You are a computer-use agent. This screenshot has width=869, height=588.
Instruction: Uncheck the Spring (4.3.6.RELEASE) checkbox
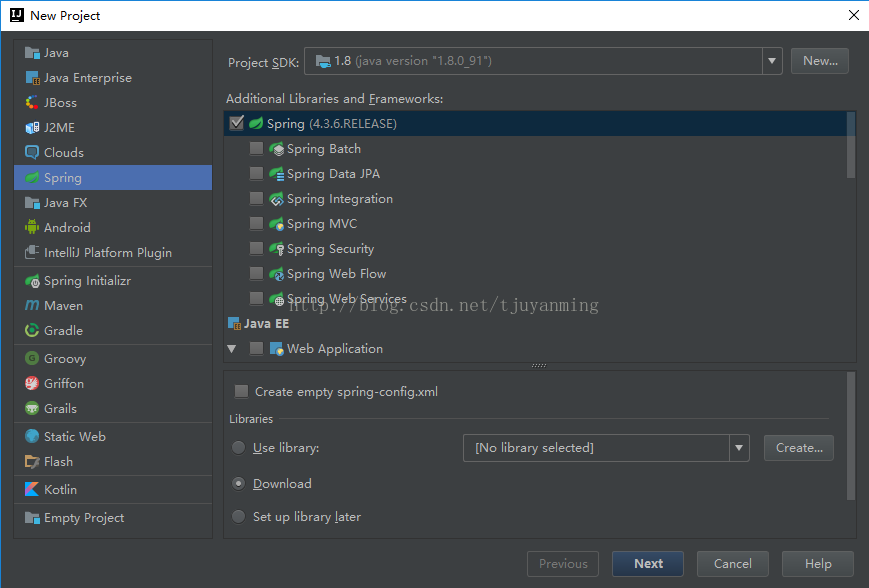click(x=237, y=123)
